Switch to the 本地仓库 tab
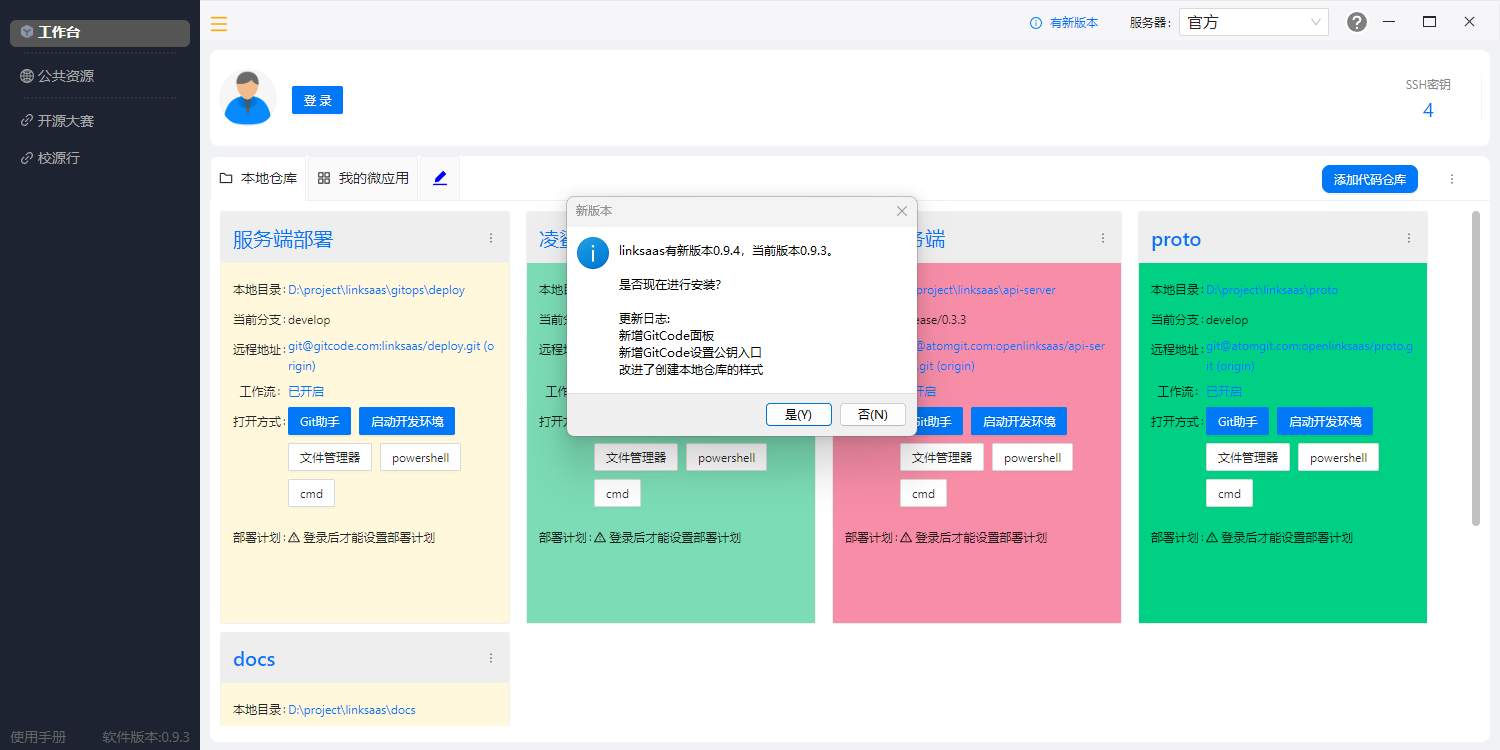The height and width of the screenshot is (750, 1500). tap(259, 178)
